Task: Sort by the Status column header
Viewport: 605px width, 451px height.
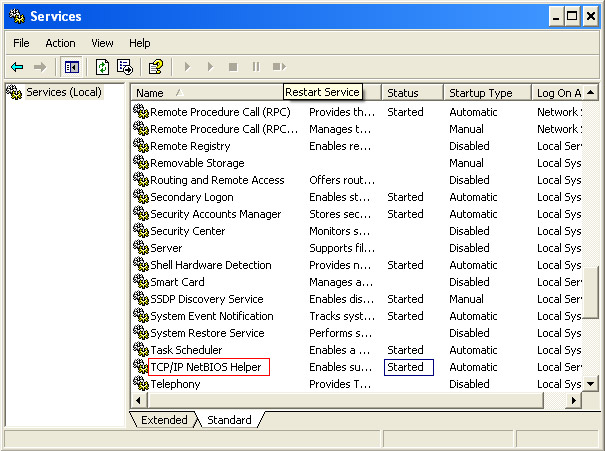Action: point(410,93)
